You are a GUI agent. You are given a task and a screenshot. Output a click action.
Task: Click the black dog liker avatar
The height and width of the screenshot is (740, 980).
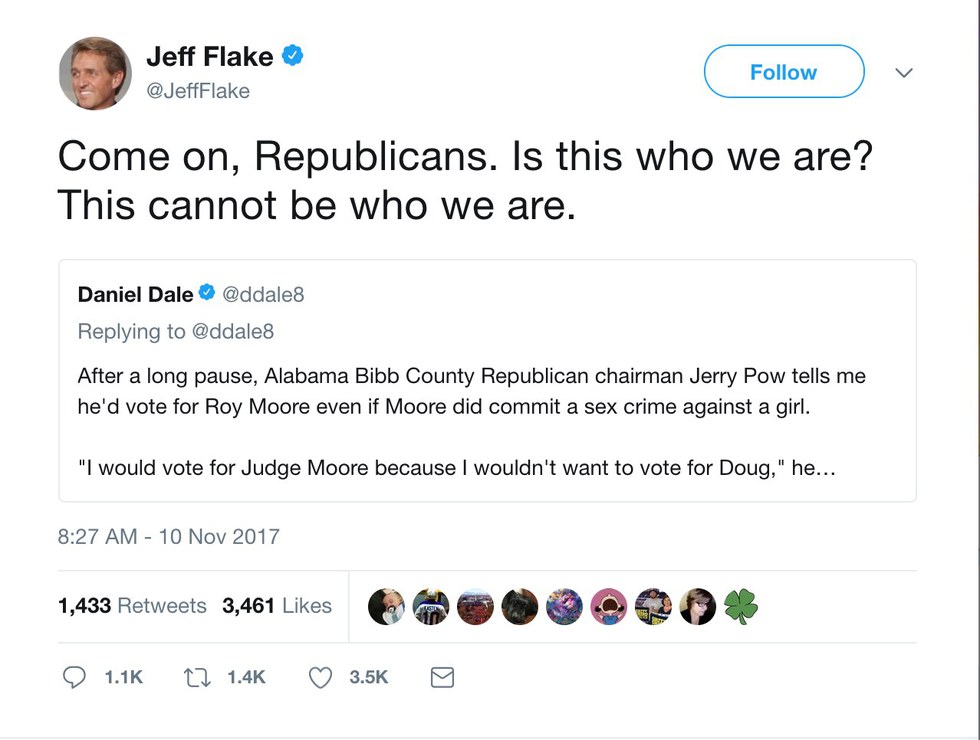(x=520, y=606)
